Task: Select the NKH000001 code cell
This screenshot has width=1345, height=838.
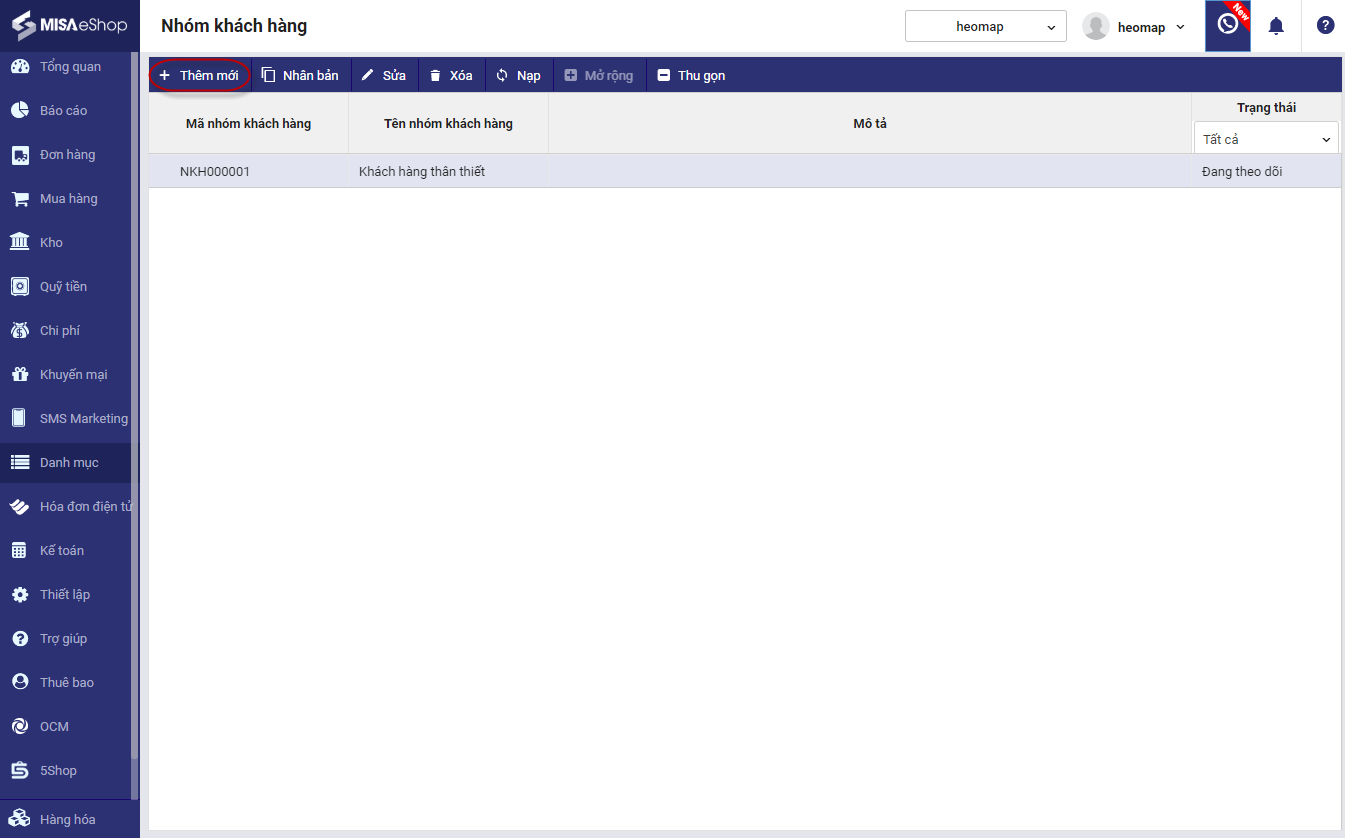Action: coord(249,171)
